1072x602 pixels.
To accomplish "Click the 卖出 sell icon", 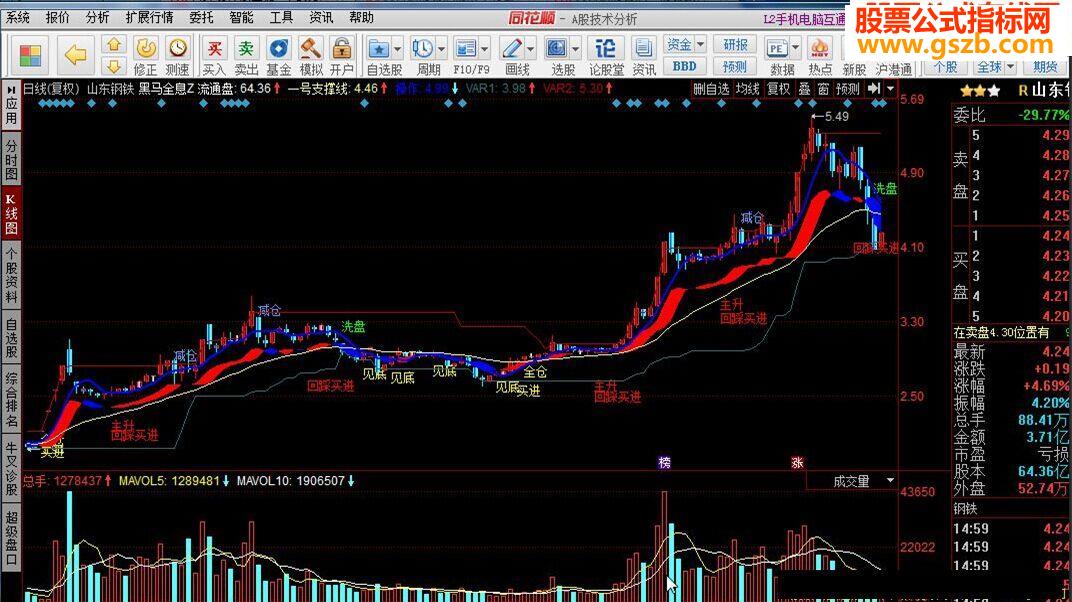I will 246,49.
